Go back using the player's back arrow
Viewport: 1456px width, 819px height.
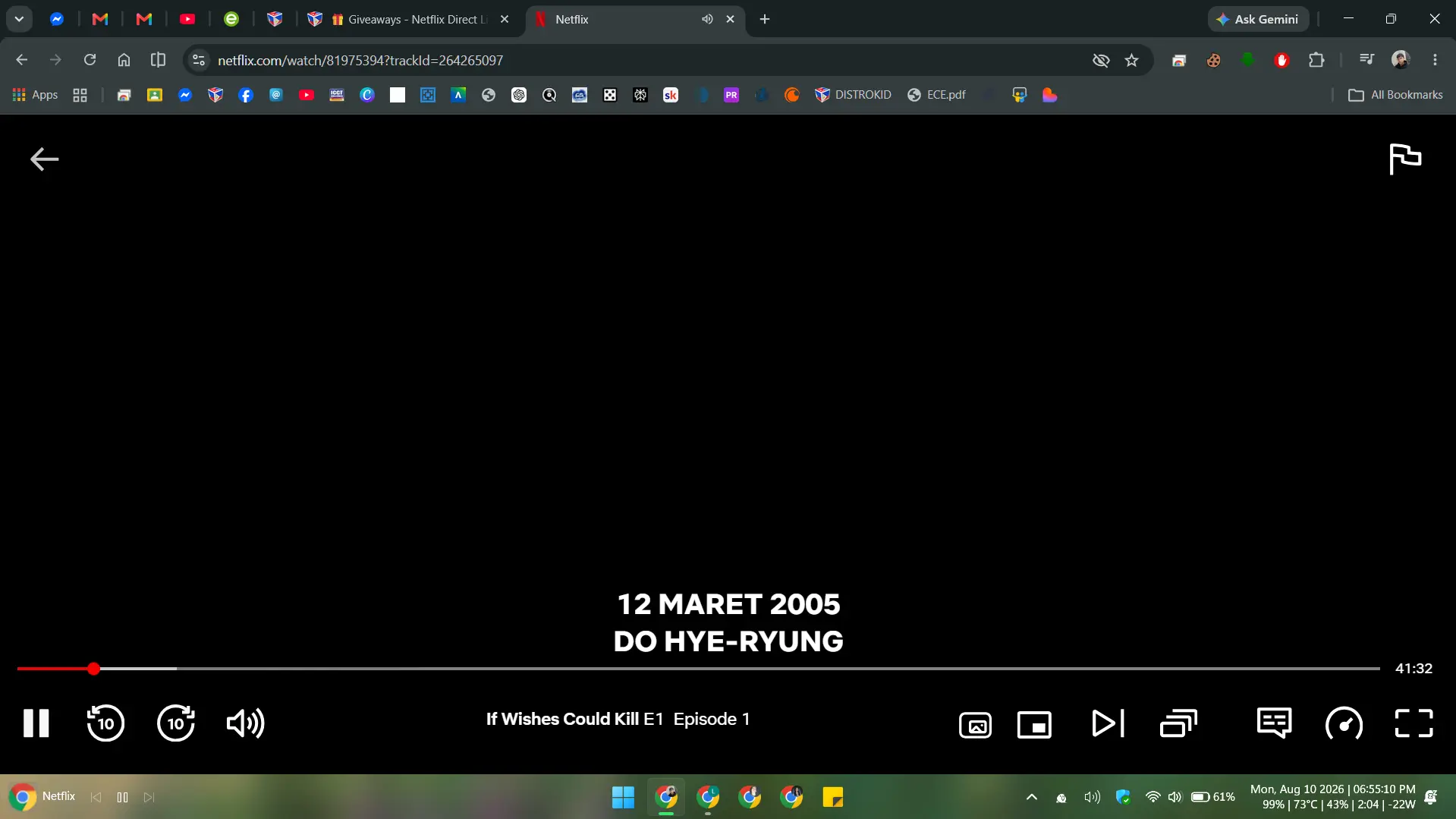[44, 159]
